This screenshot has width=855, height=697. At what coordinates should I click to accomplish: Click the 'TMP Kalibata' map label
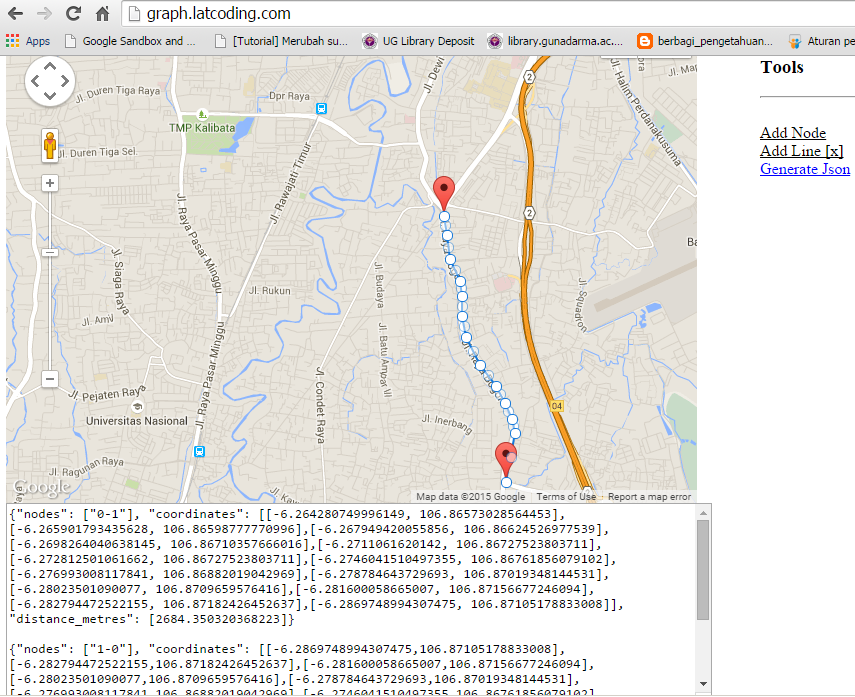pyautogui.click(x=202, y=128)
